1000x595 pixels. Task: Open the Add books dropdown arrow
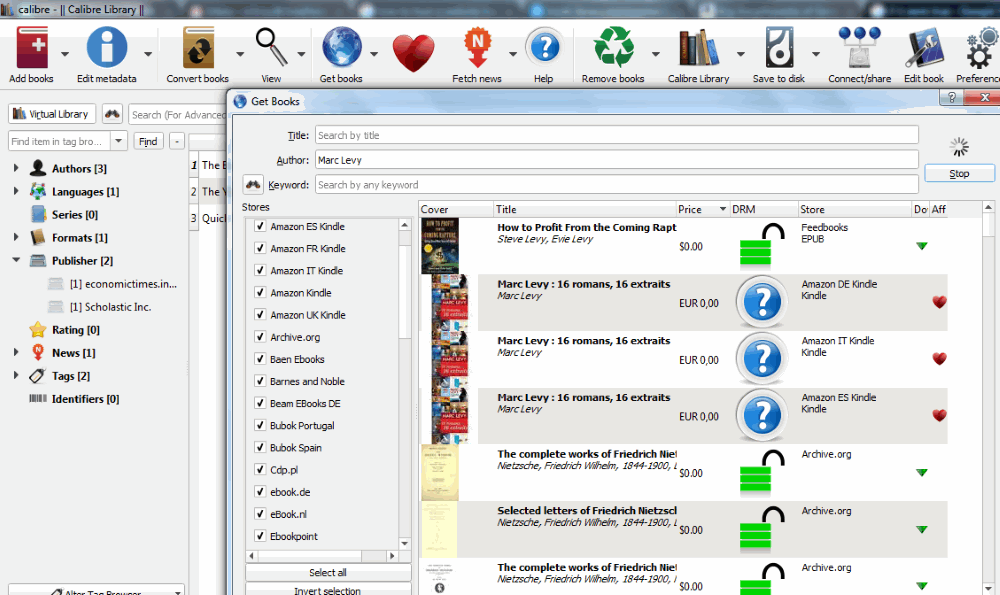point(65,54)
